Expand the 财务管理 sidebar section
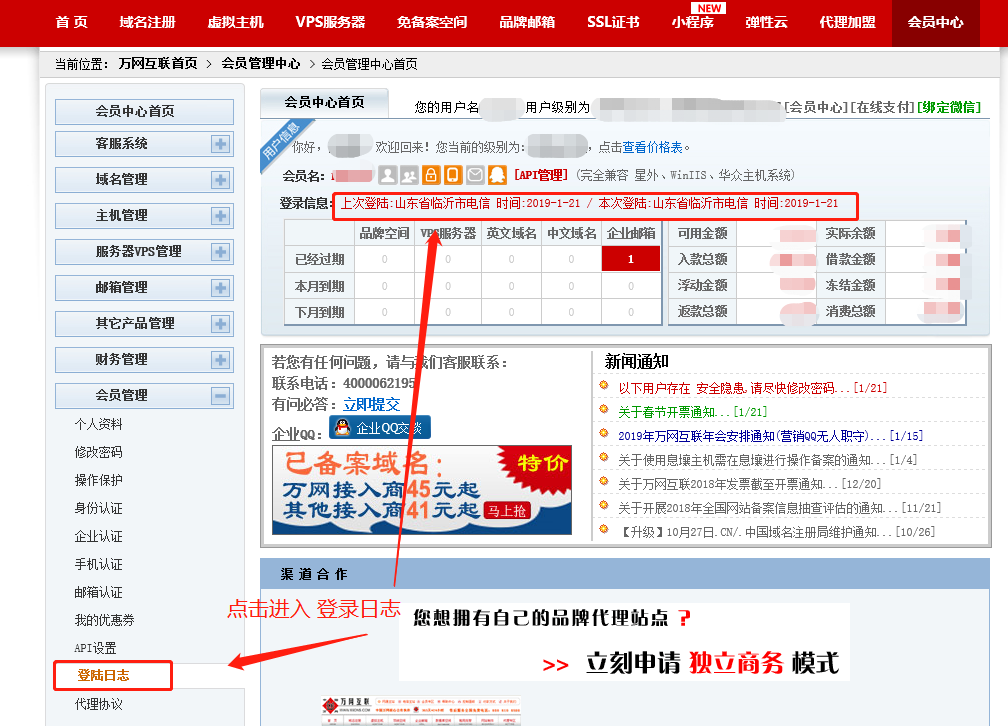 click(x=220, y=360)
